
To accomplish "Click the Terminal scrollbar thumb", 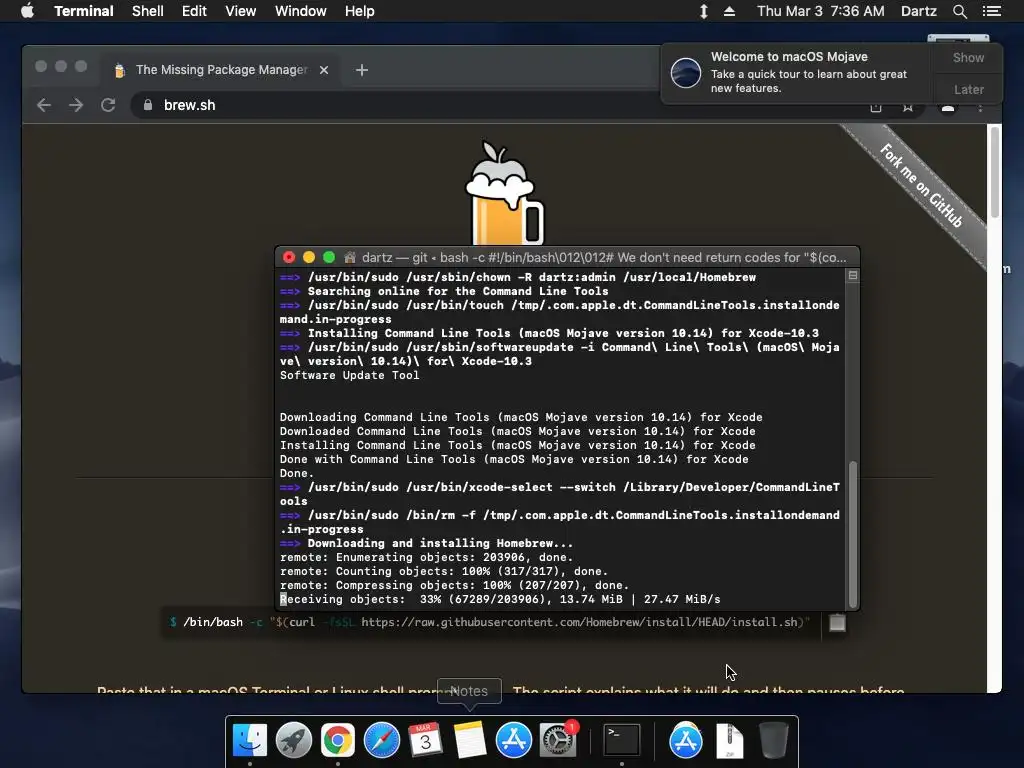I will click(853, 534).
